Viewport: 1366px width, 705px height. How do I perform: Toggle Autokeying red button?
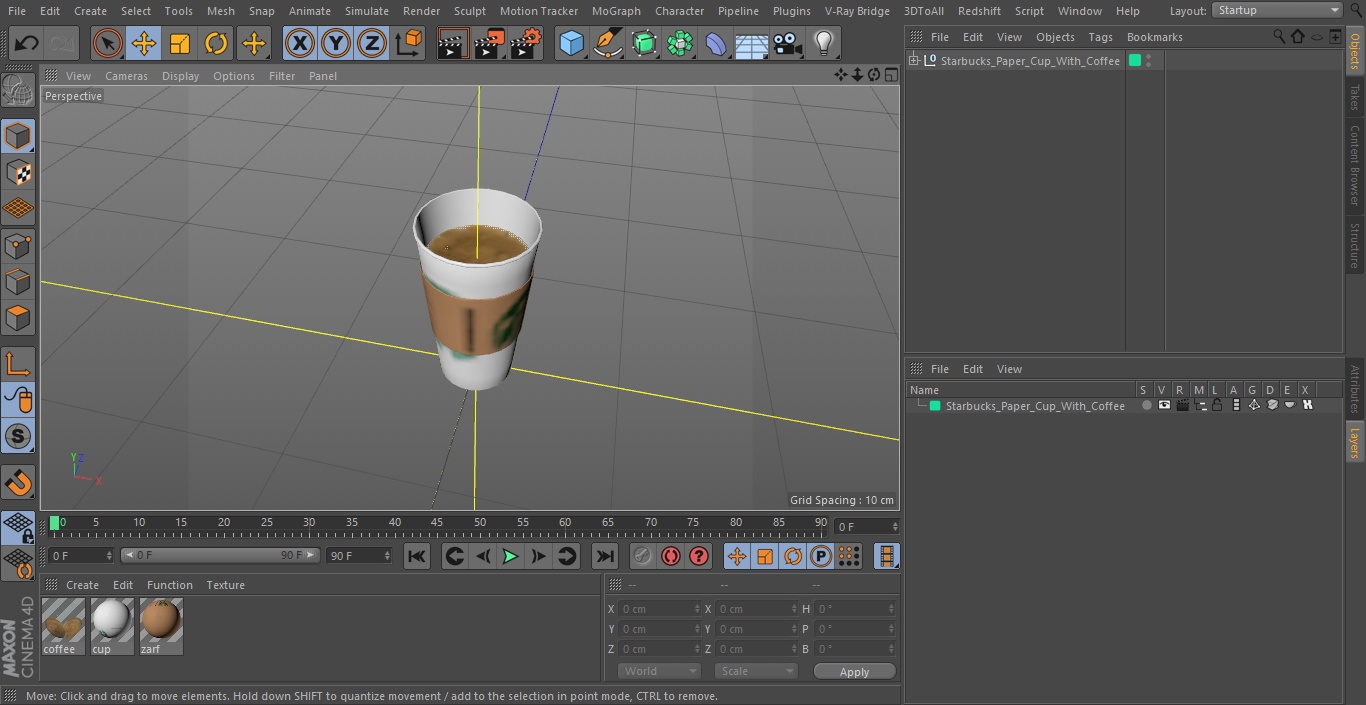671,556
